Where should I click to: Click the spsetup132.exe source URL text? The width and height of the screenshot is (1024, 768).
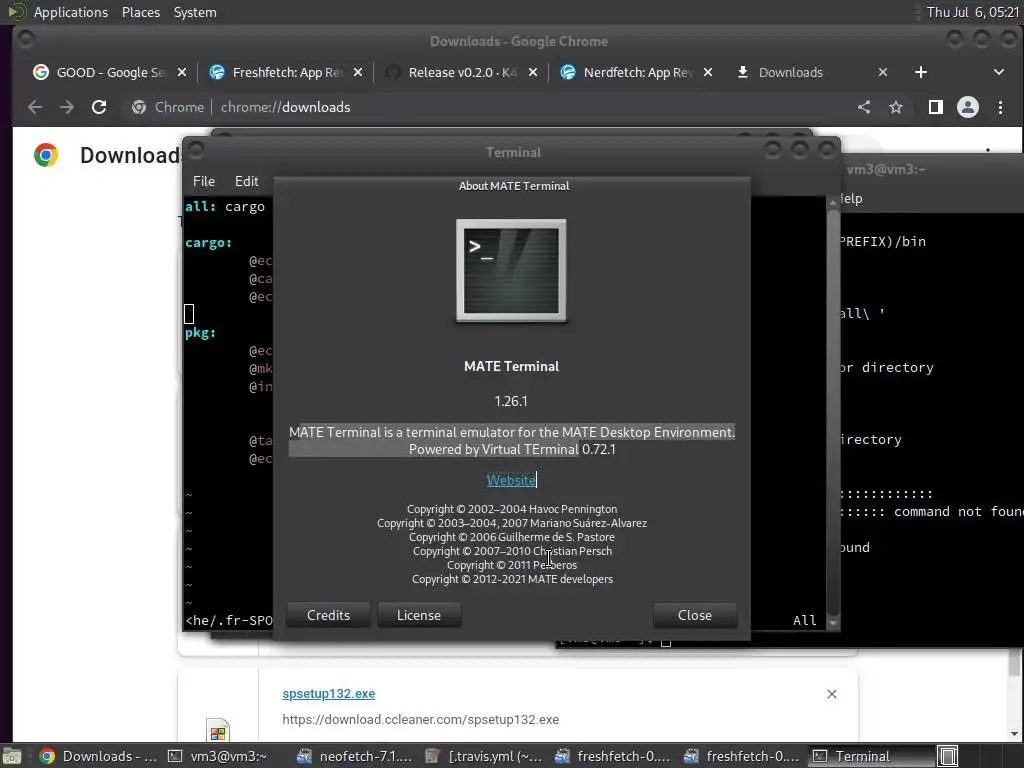[x=421, y=719]
